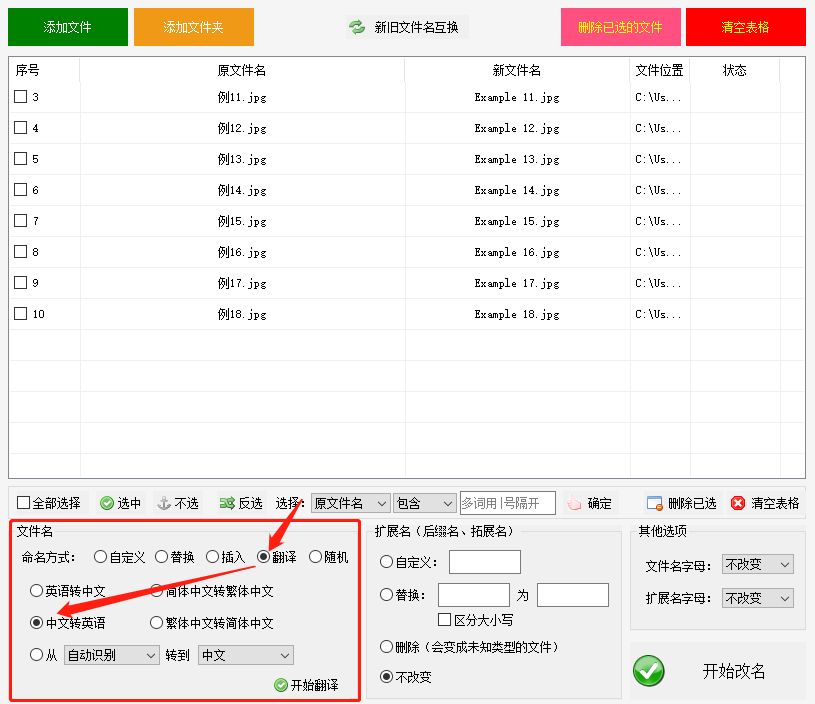Click the 开始改名 label text
The image size is (815, 704).
point(733,671)
